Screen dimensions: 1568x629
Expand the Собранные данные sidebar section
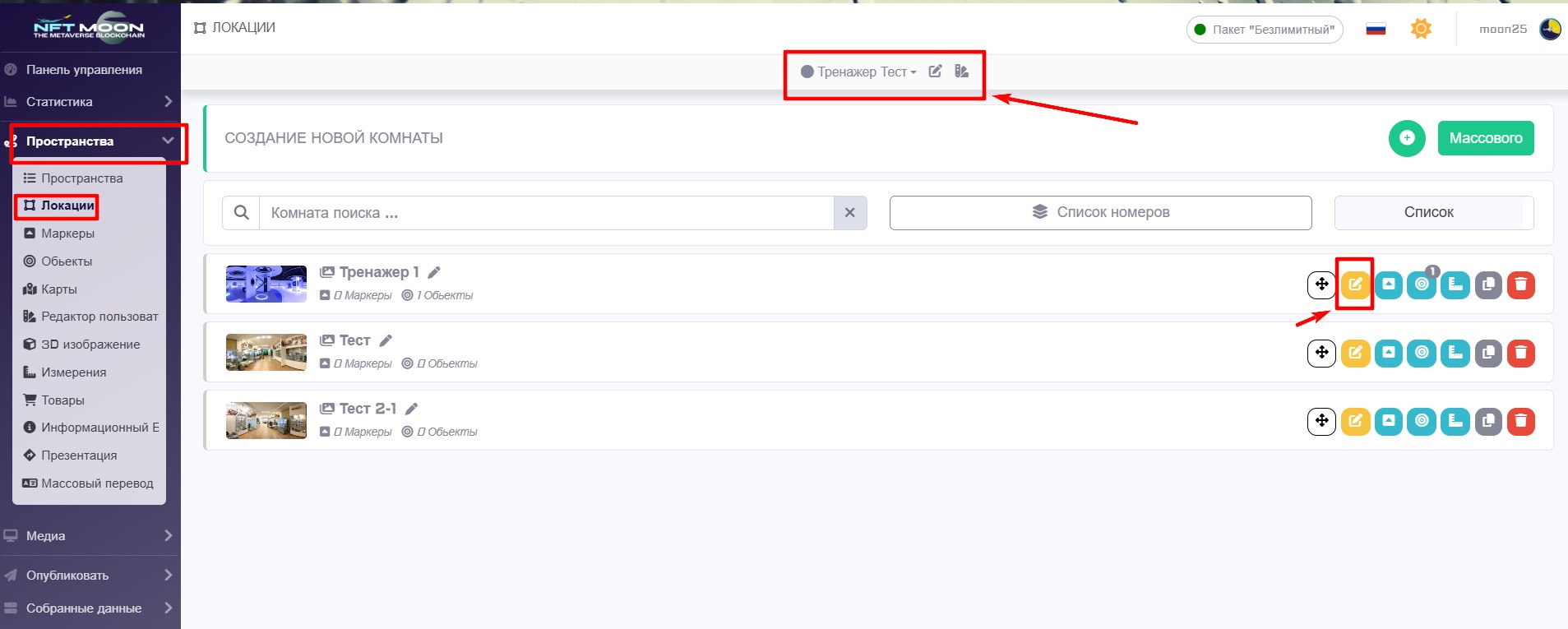click(90, 608)
